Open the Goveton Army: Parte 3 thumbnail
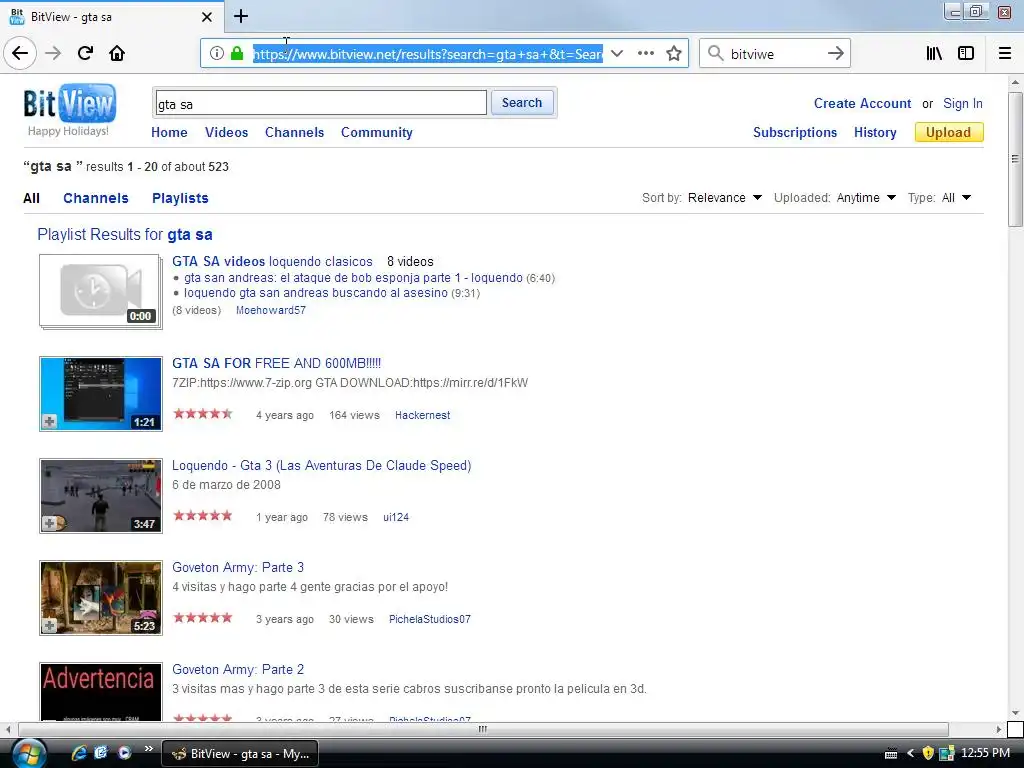The image size is (1024, 768). [x=101, y=598]
